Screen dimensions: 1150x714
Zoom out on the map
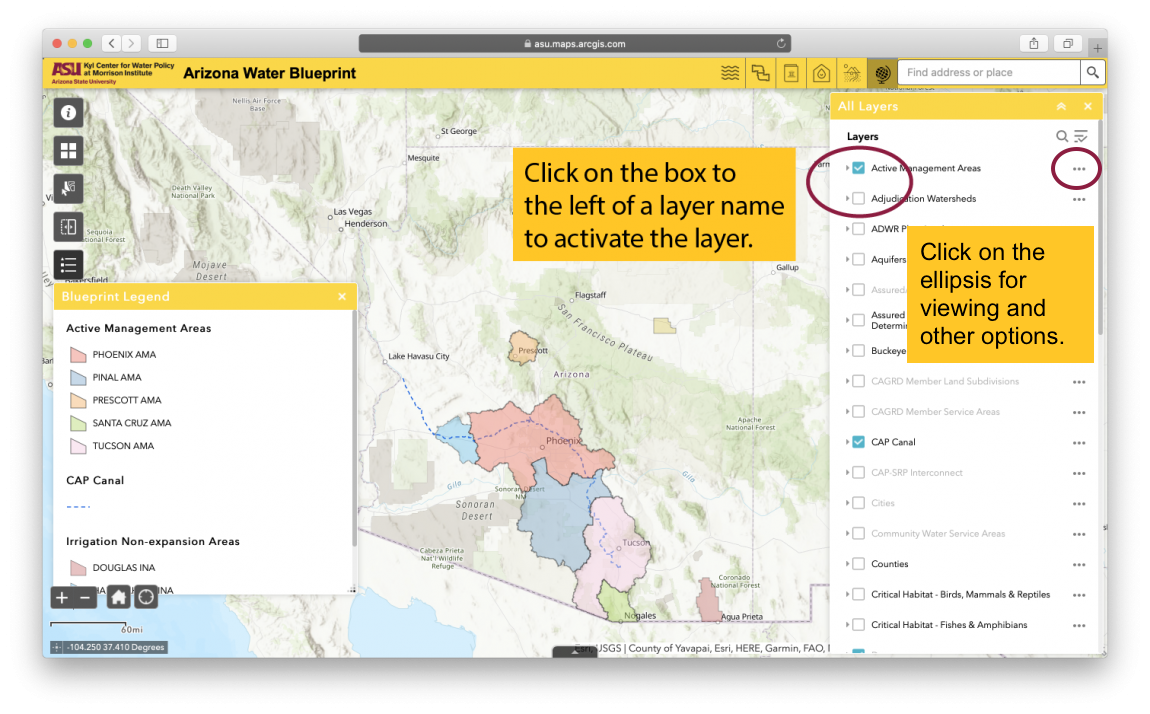(x=85, y=597)
